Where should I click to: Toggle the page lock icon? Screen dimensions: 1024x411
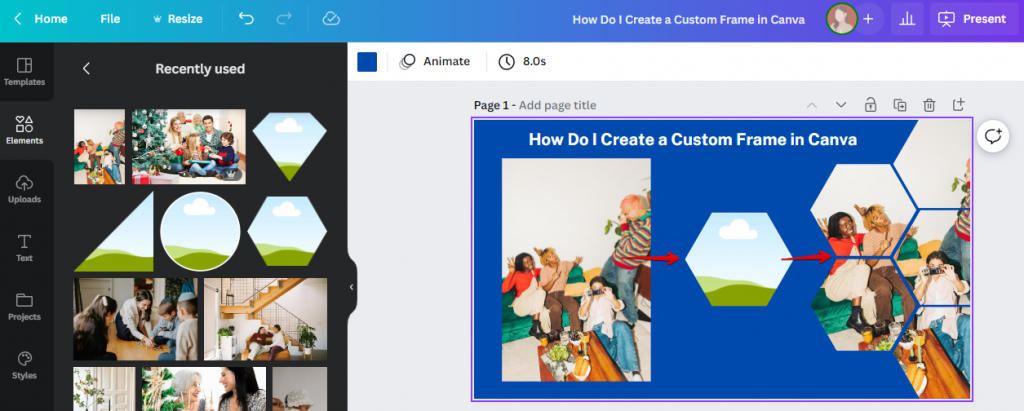pyautogui.click(x=870, y=105)
